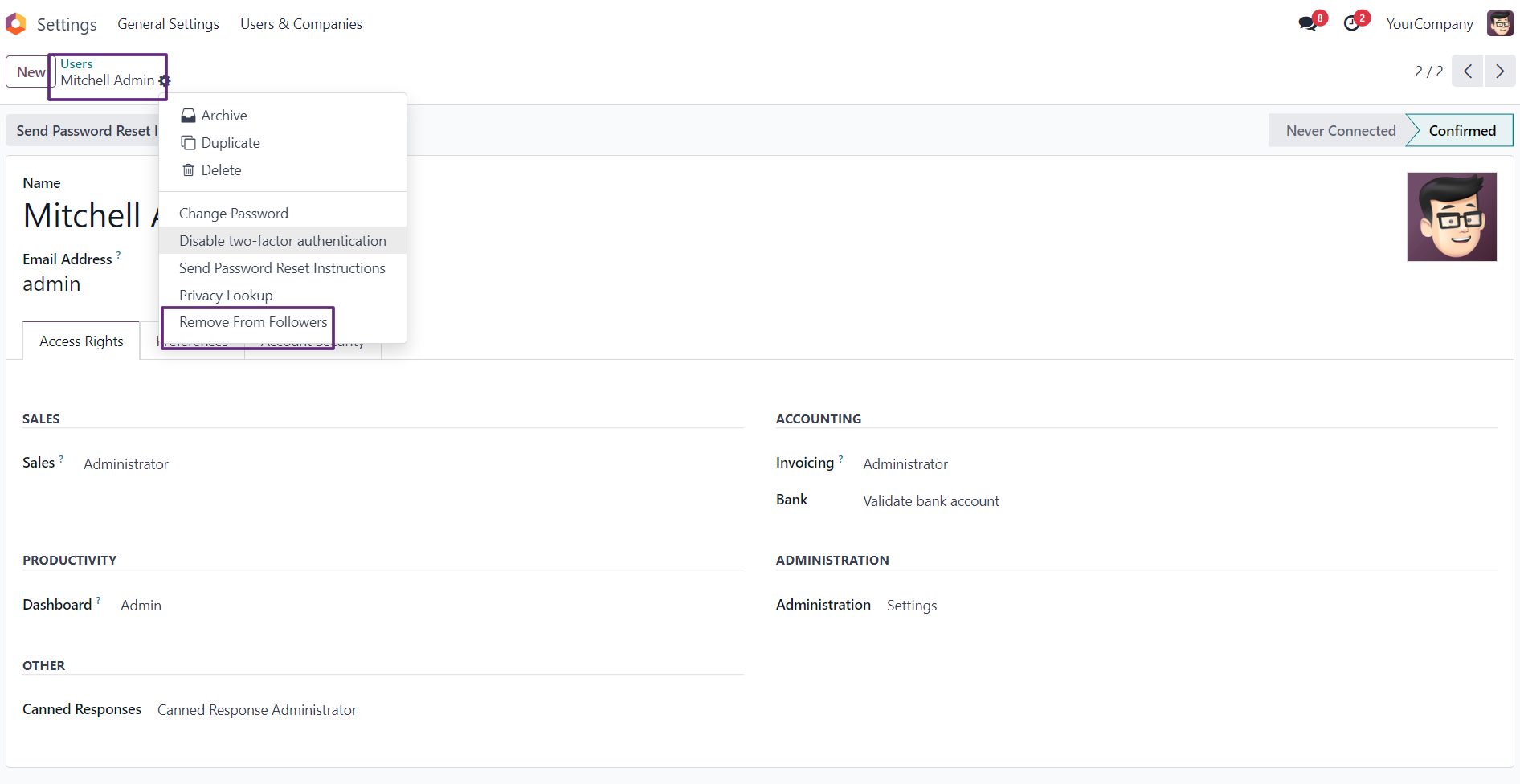Click the Sales help question mark

click(x=61, y=459)
